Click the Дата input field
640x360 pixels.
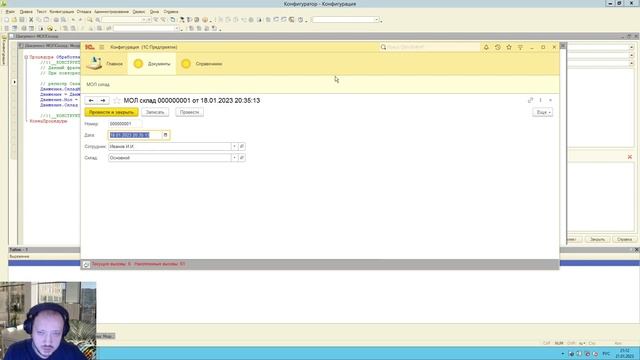tap(135, 135)
